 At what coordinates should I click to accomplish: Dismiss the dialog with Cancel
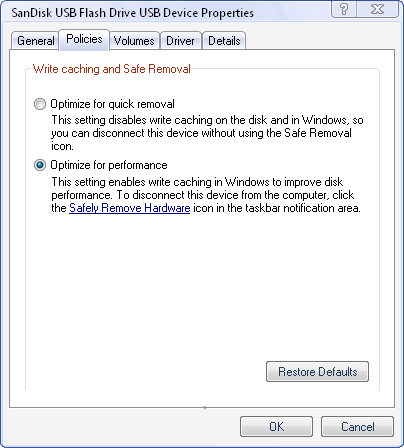coord(357,426)
